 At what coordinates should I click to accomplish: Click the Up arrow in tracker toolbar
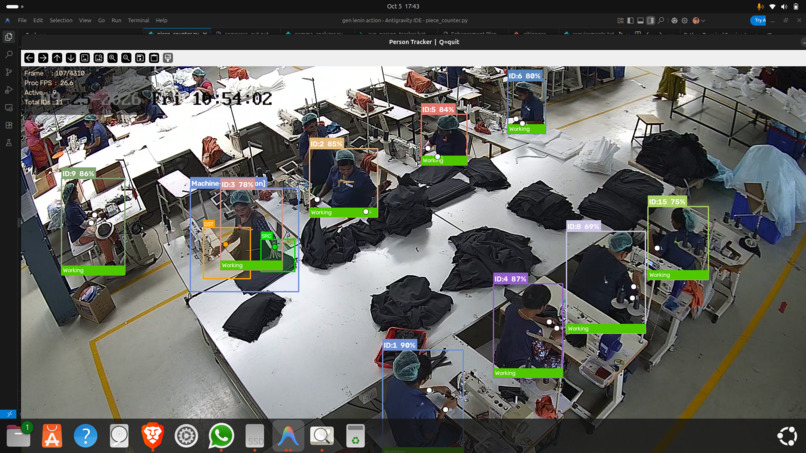tap(57, 58)
